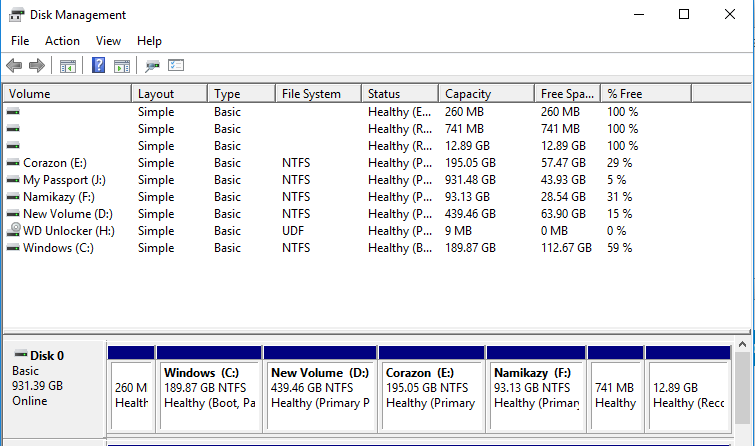Screen dimensions: 755x446
Task: Select the Windows (C:) partition block
Action: 209,388
